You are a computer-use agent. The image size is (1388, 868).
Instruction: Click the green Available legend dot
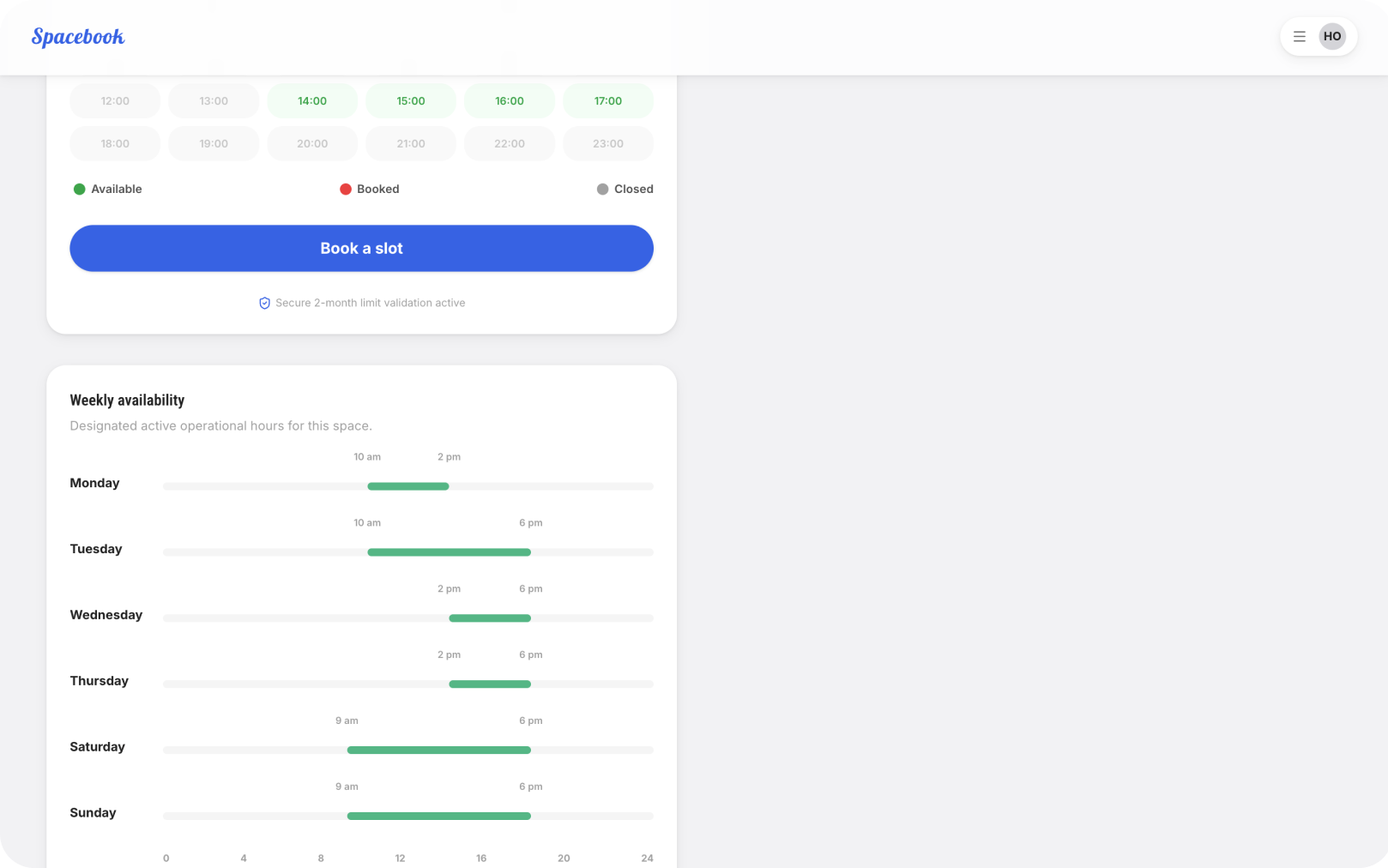pos(79,190)
